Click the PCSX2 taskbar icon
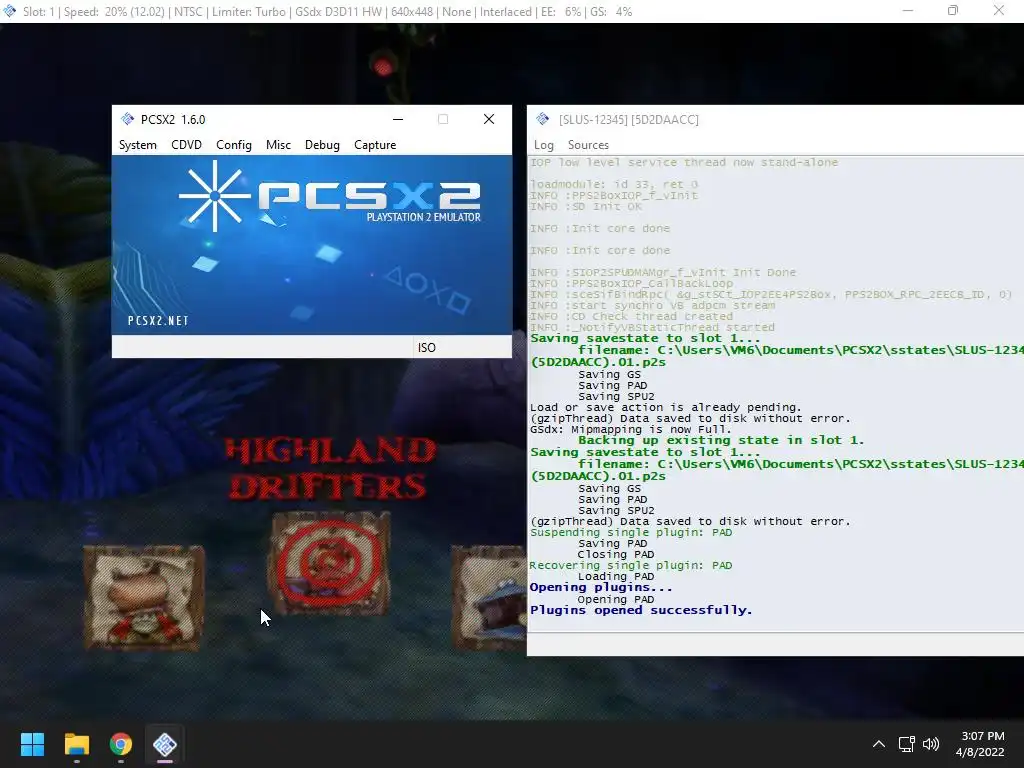This screenshot has width=1024, height=768. (165, 744)
